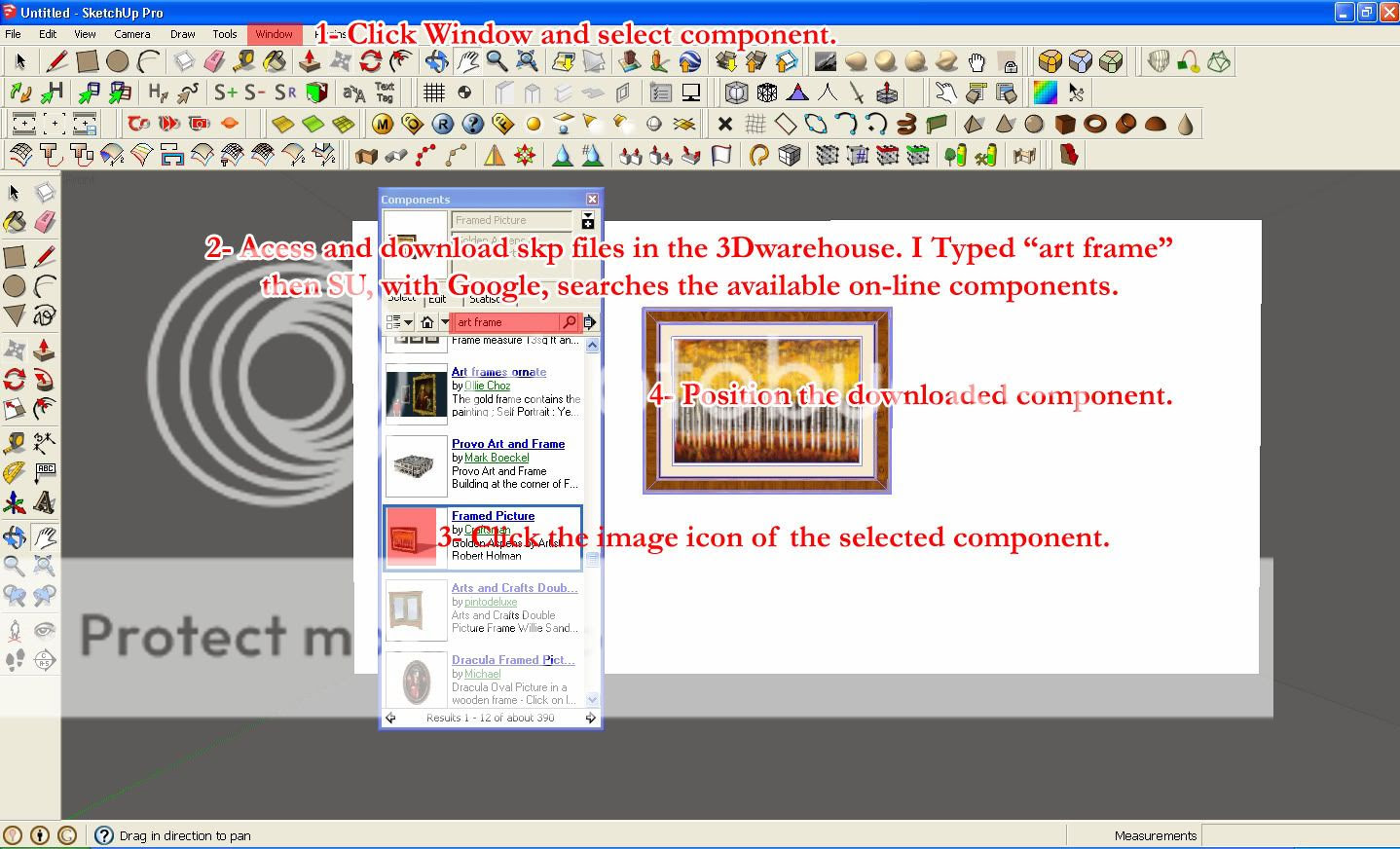The height and width of the screenshot is (849, 1400).
Task: Click the brown cube shape icon
Action: [x=1065, y=124]
